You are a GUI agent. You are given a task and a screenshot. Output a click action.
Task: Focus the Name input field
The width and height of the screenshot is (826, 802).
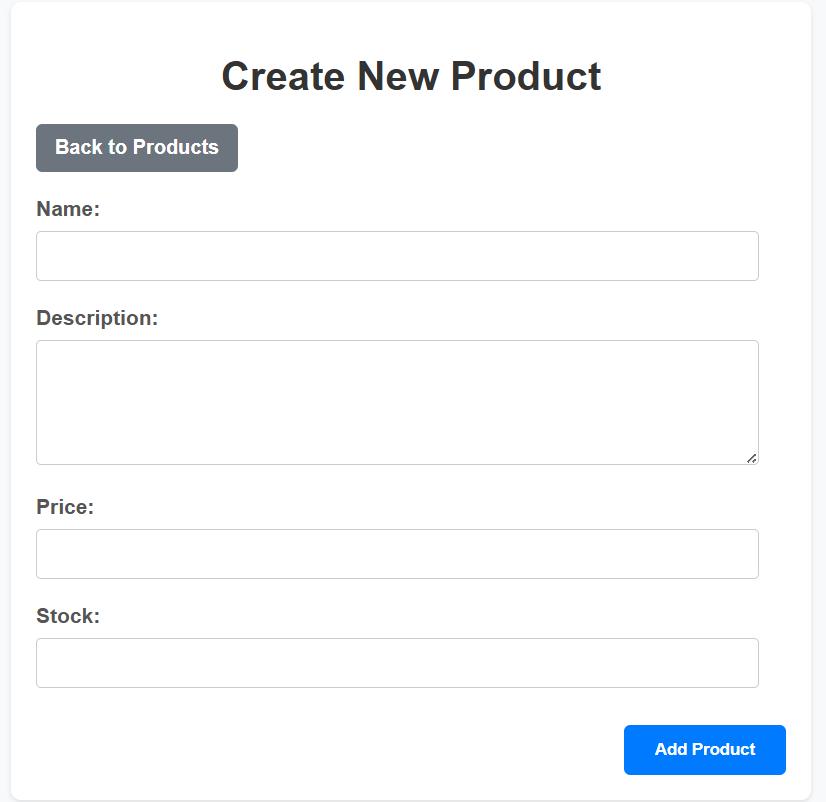pyautogui.click(x=397, y=256)
